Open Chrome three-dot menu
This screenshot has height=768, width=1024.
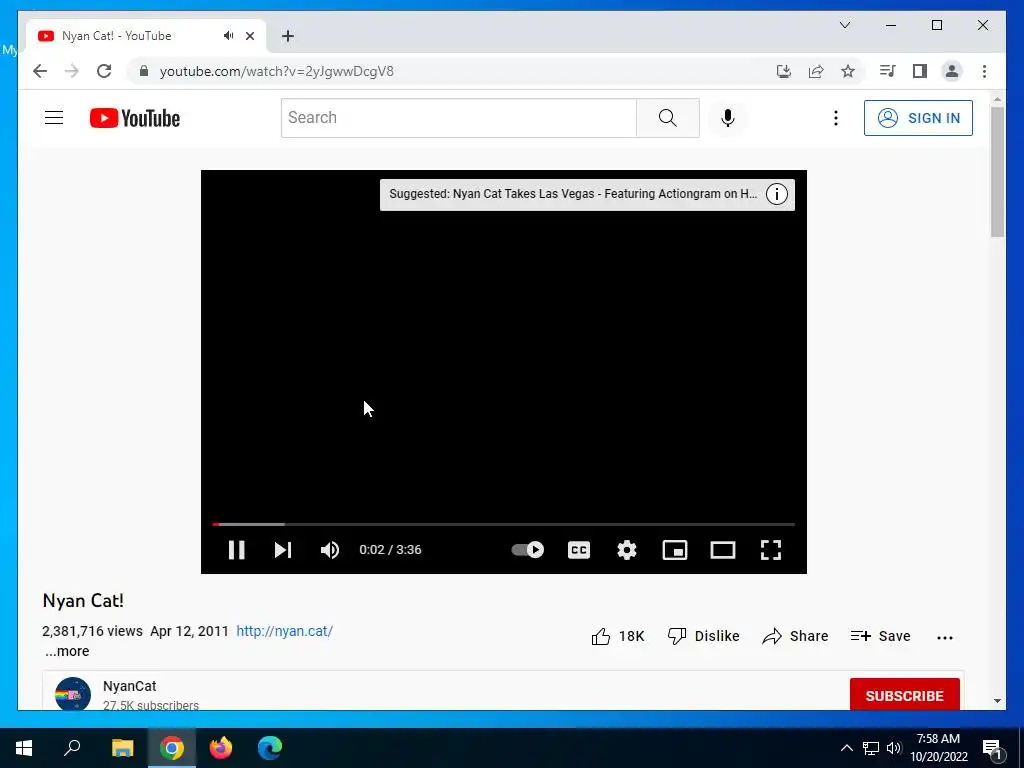984,71
